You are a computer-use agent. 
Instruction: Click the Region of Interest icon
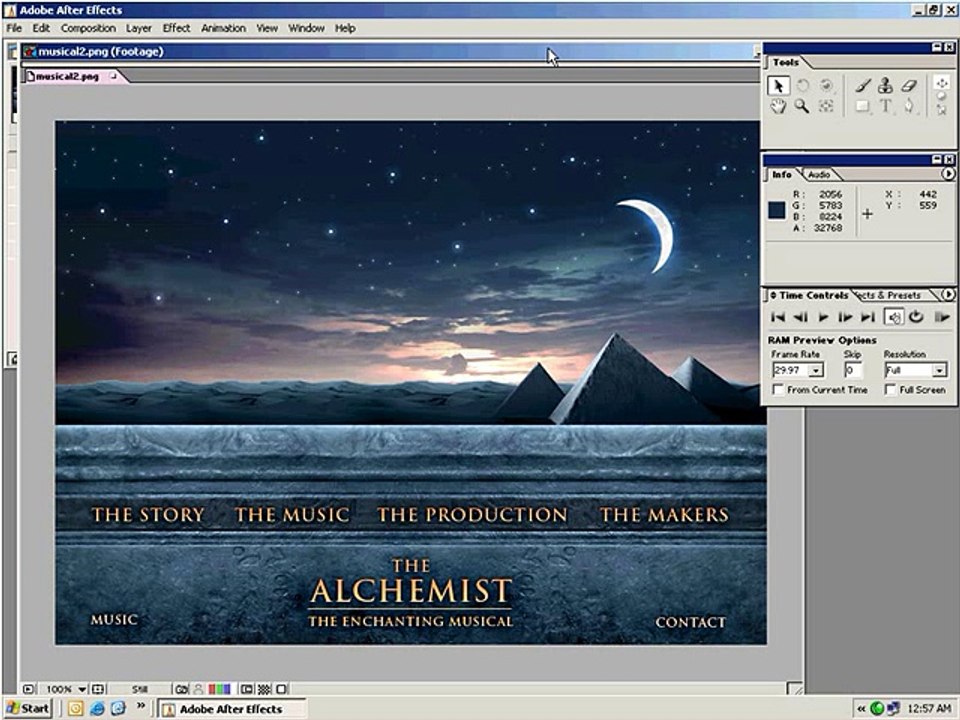(247, 689)
